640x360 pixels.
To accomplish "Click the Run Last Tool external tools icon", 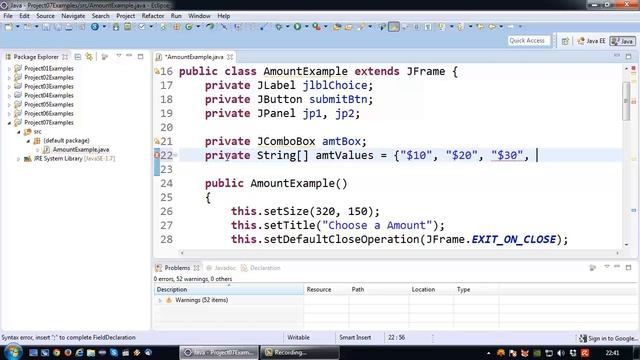I will 316,27.
